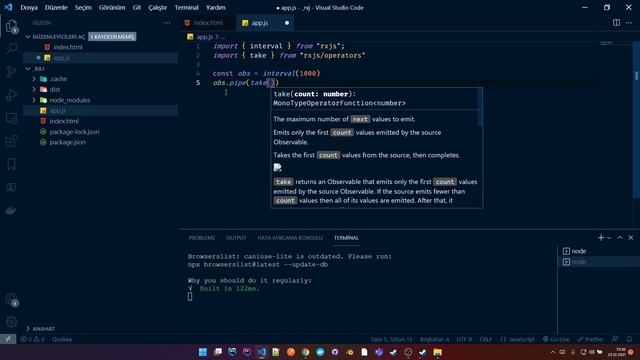Click the Windows Start button
Image resolution: width=640 pixels, height=360 pixels.
tap(203, 352)
